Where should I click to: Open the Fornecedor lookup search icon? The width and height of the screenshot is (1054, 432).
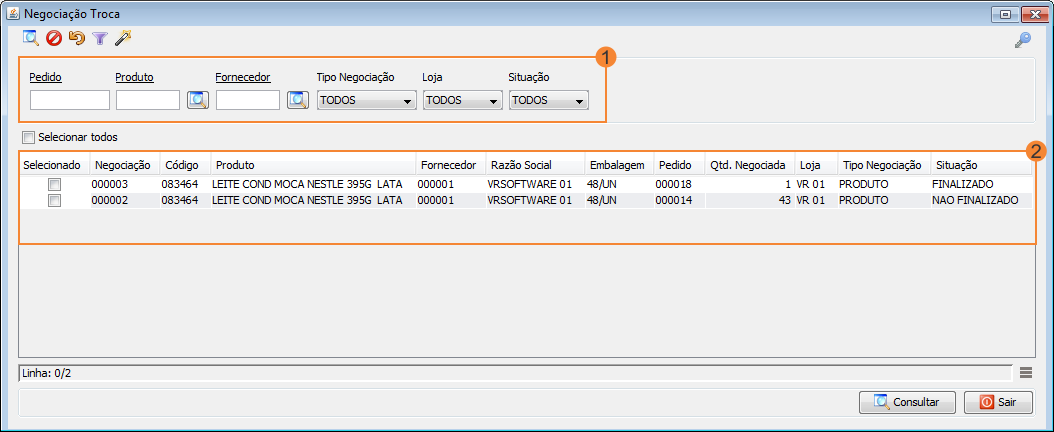tap(297, 100)
